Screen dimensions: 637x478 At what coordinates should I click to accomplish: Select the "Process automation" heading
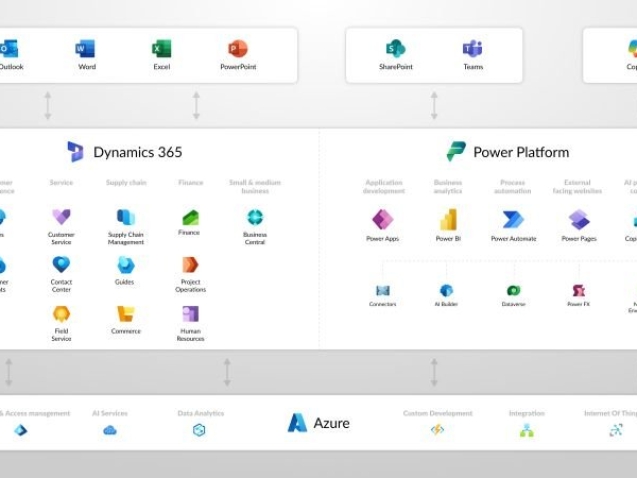(x=513, y=186)
